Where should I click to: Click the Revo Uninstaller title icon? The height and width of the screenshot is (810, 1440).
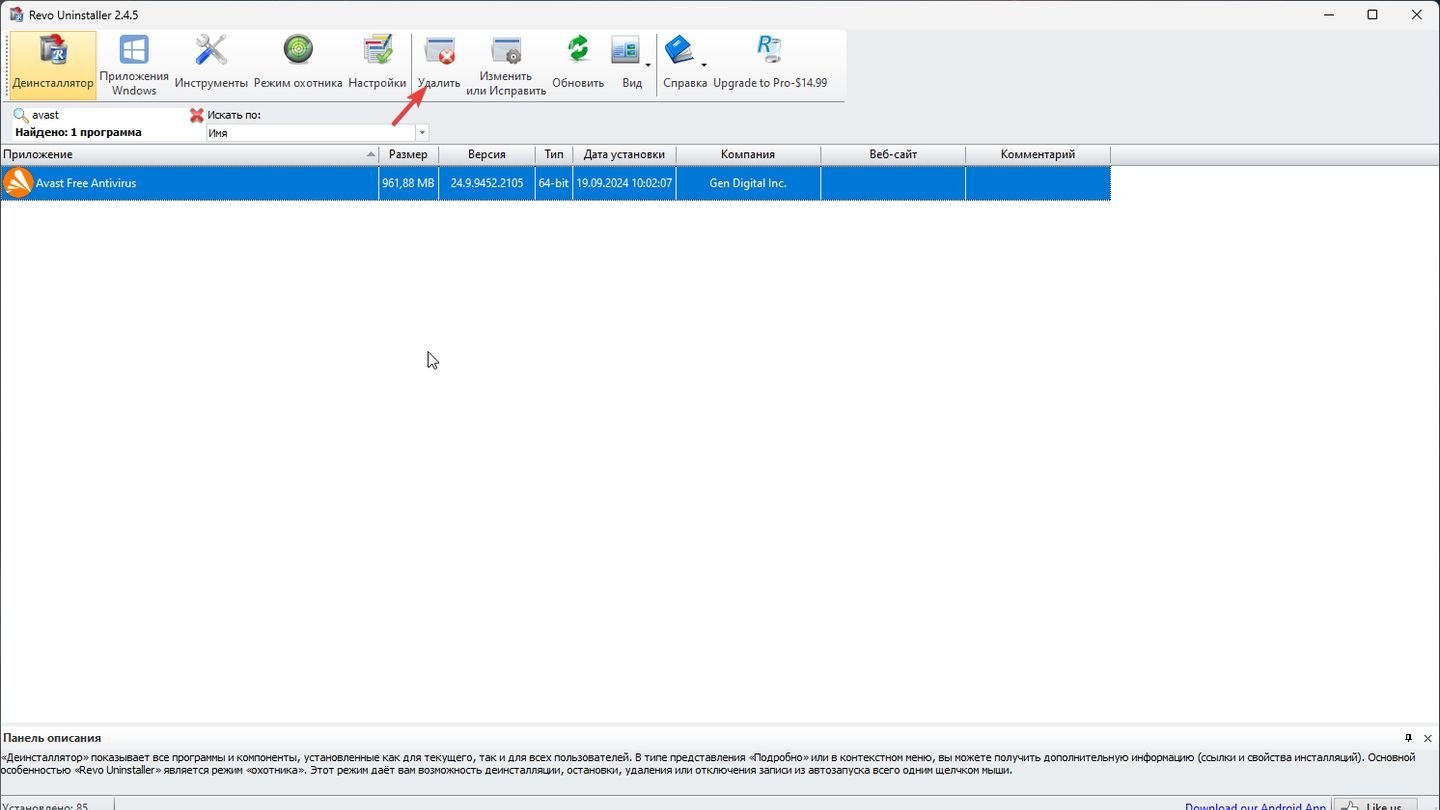pos(16,15)
